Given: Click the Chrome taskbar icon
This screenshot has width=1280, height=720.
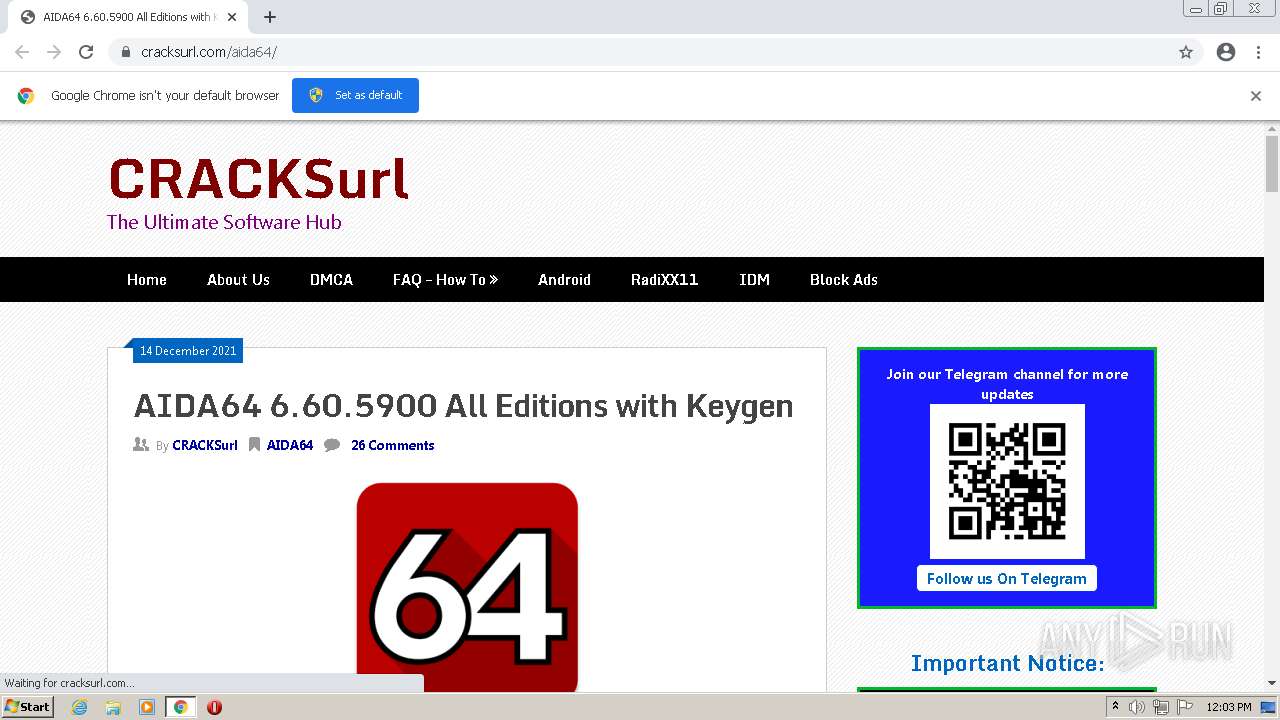Looking at the screenshot, I should tap(181, 707).
